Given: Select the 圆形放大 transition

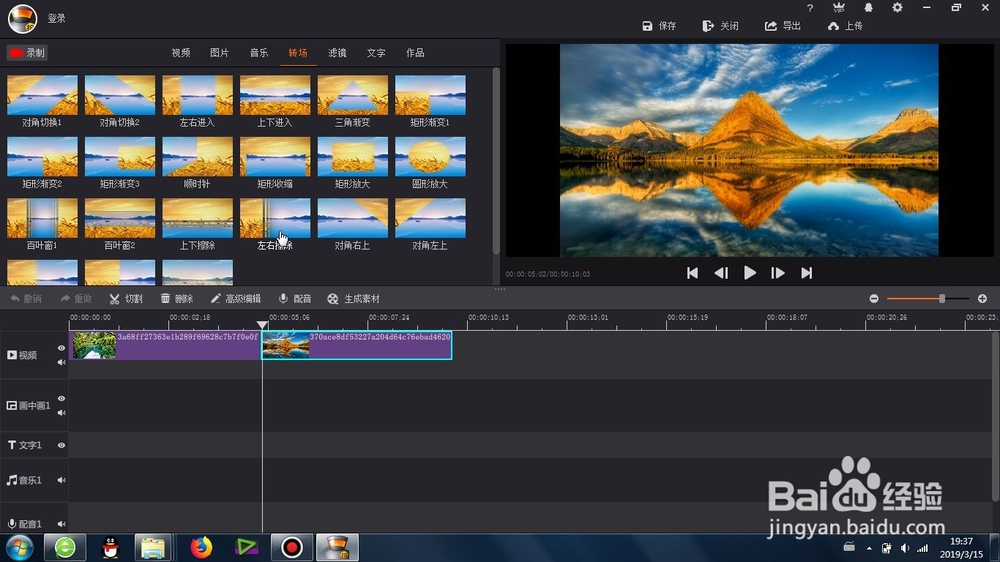Looking at the screenshot, I should (x=430, y=163).
